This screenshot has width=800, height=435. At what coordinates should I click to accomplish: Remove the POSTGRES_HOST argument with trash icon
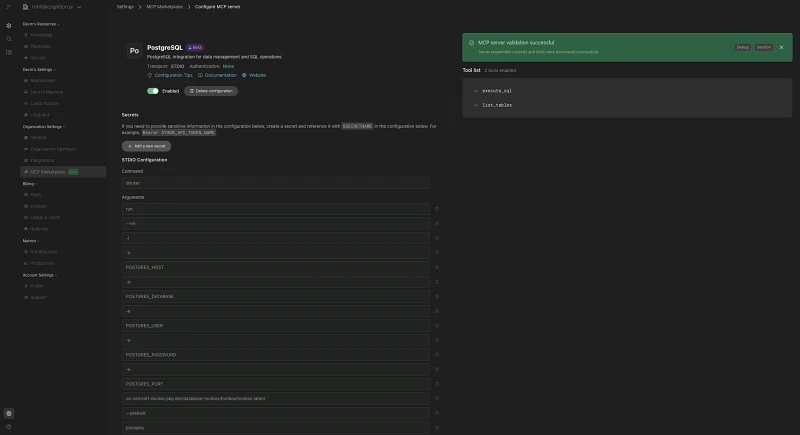tap(437, 267)
